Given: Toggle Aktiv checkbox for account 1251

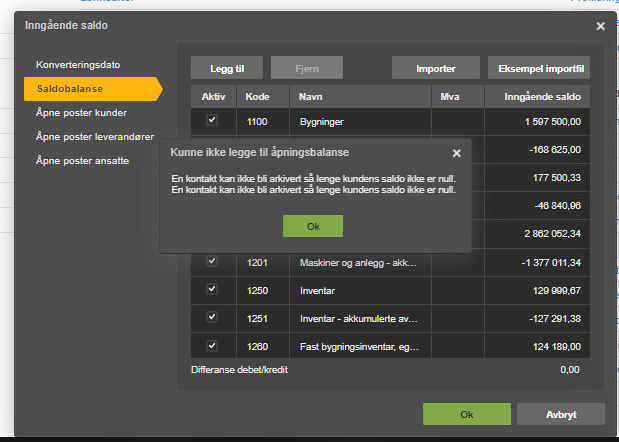Looking at the screenshot, I should click(211, 317).
